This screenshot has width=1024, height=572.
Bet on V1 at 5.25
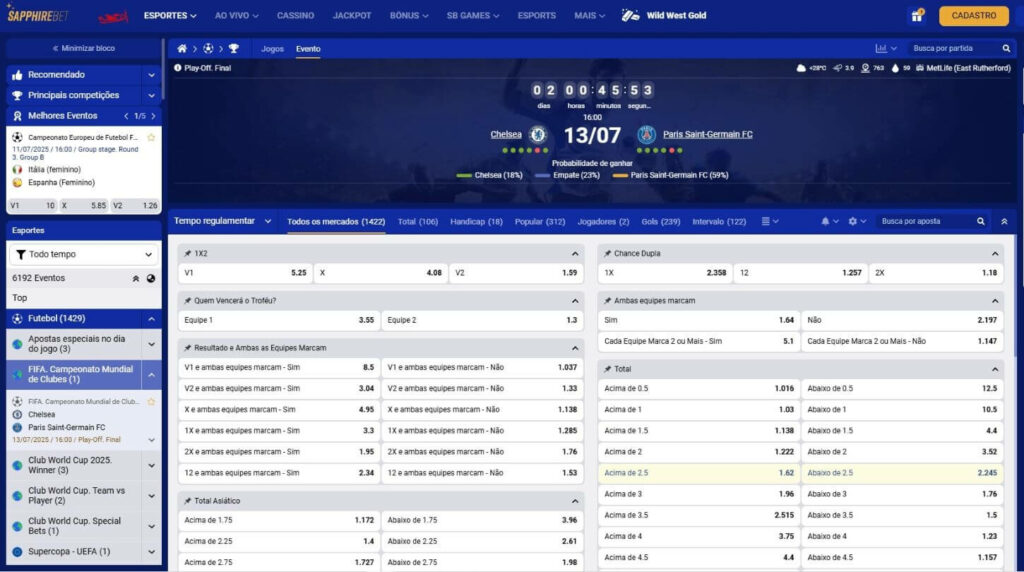[245, 273]
